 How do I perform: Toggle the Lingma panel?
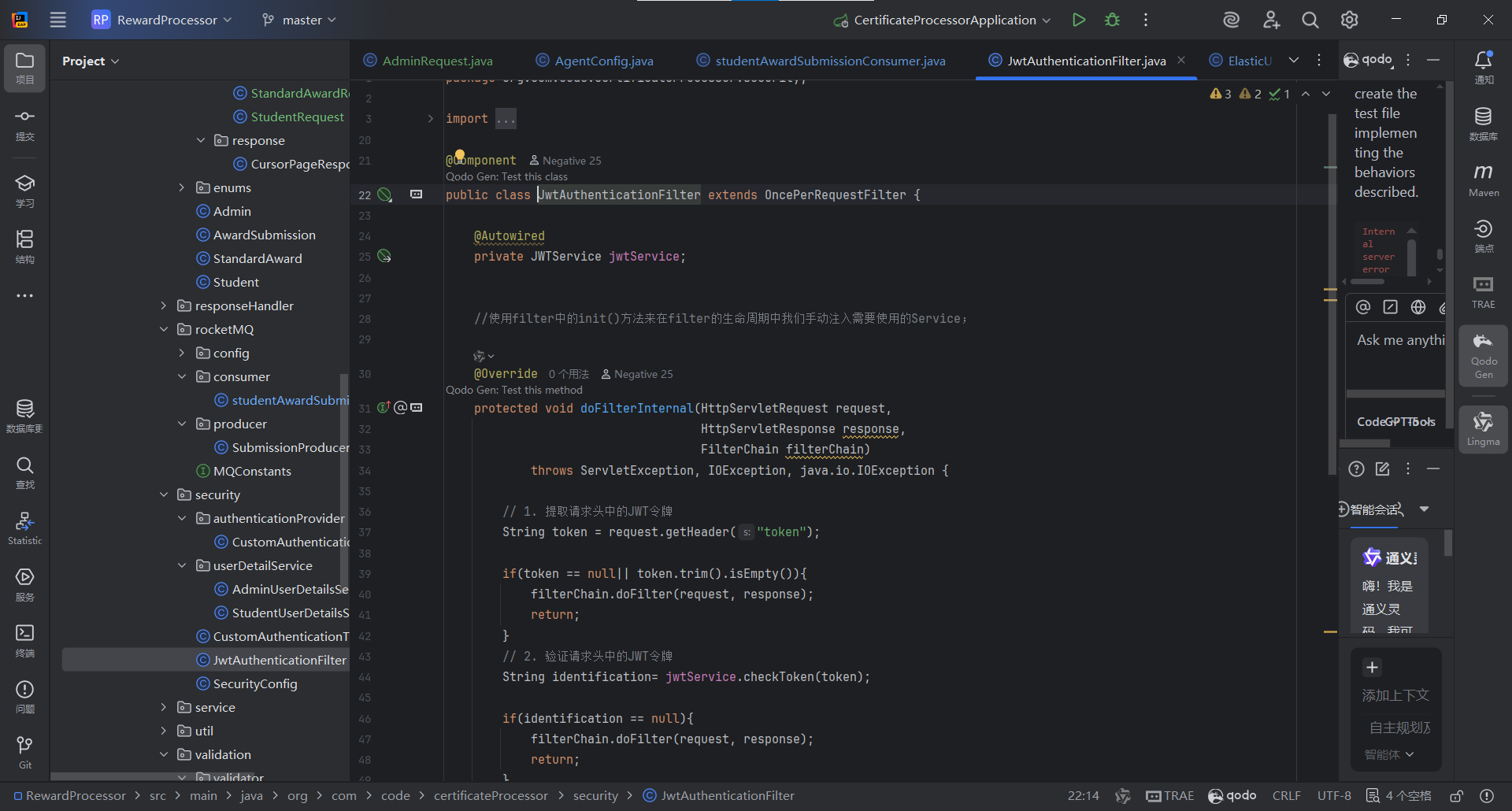pos(1484,429)
